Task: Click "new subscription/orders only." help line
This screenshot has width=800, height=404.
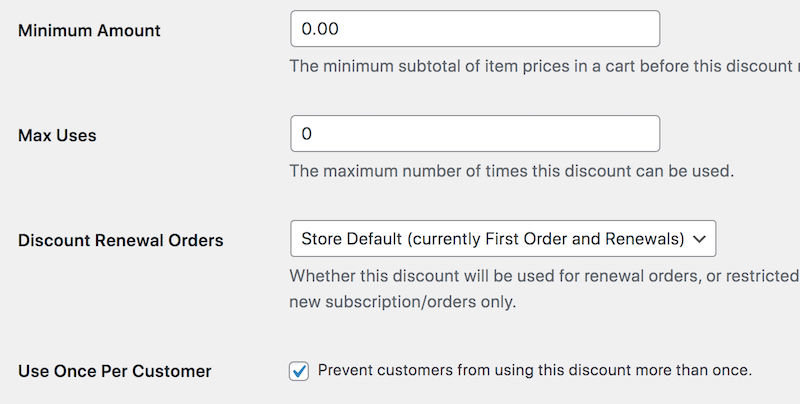Action: pyautogui.click(x=403, y=301)
